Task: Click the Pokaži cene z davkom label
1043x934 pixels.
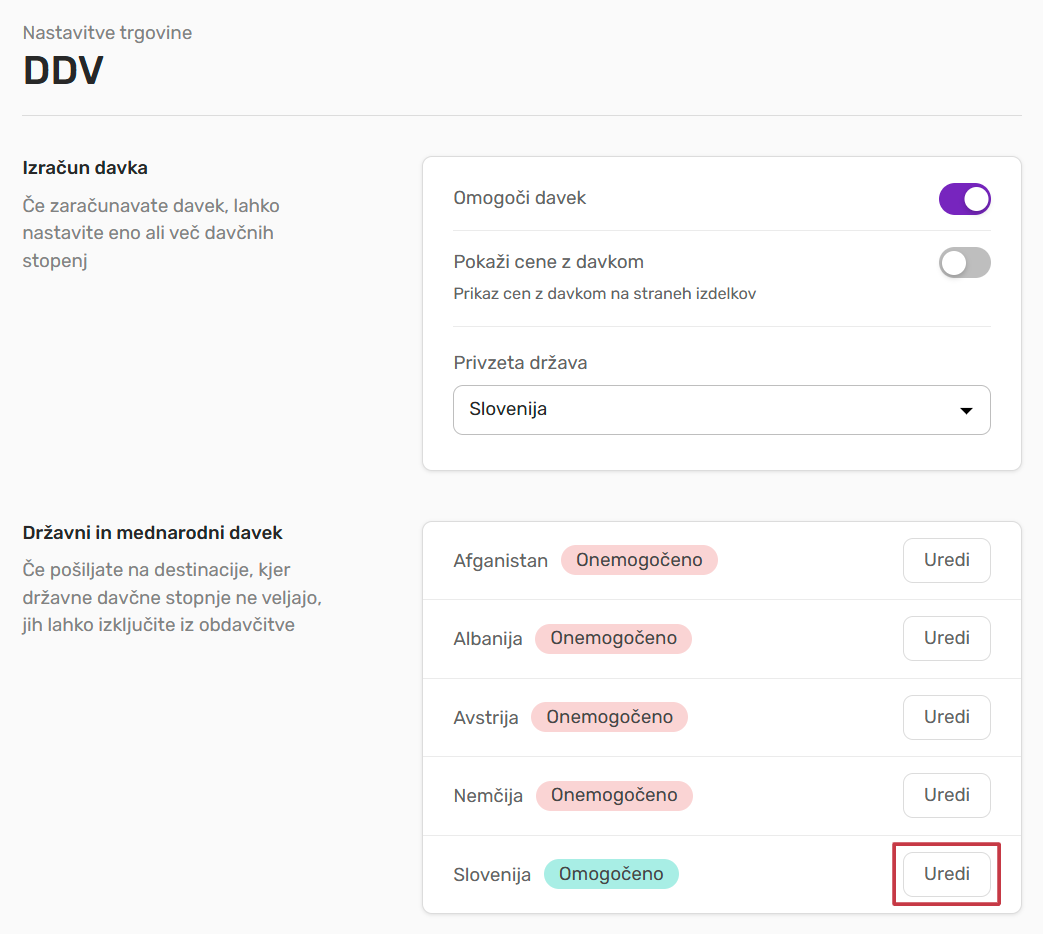Action: click(x=548, y=262)
